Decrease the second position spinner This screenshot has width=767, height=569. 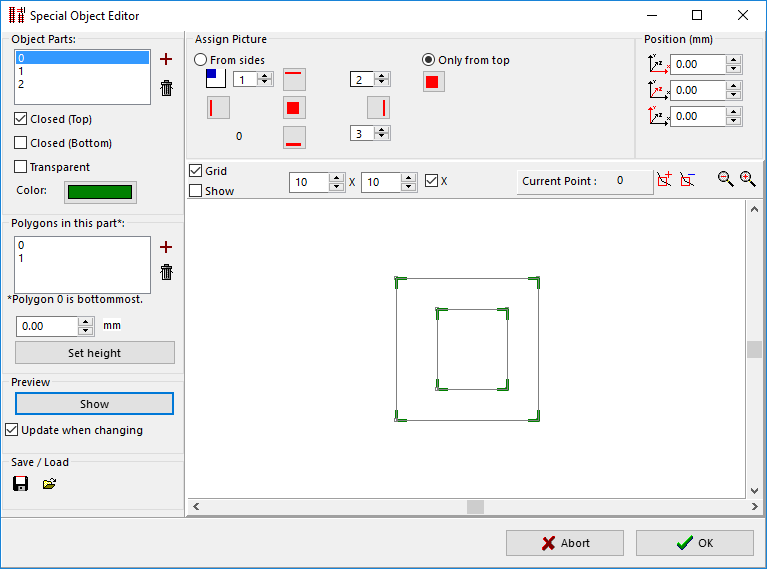(733, 94)
